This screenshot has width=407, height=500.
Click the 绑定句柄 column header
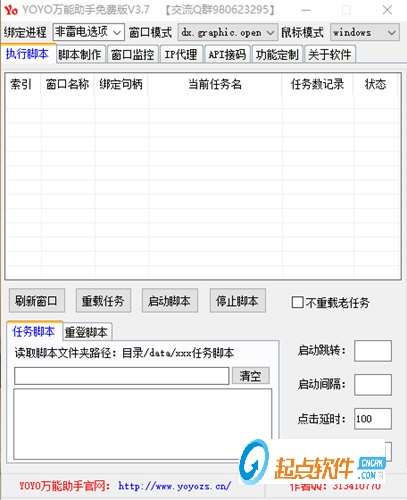point(121,84)
